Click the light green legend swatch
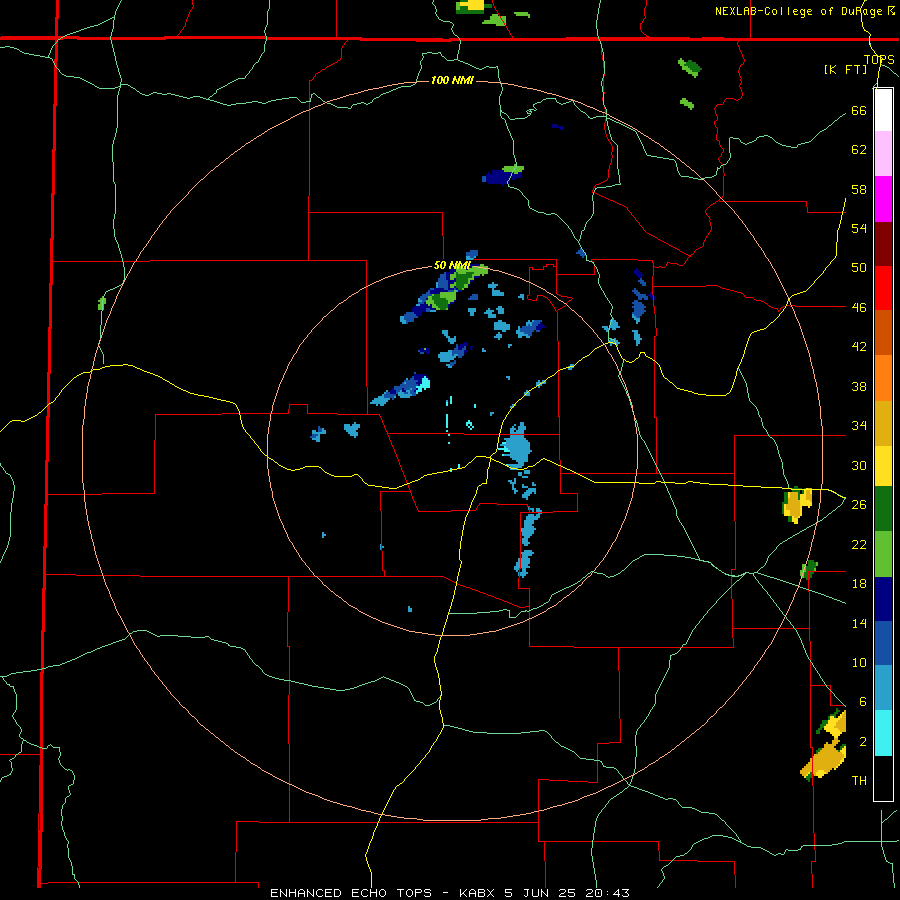 tap(883, 554)
